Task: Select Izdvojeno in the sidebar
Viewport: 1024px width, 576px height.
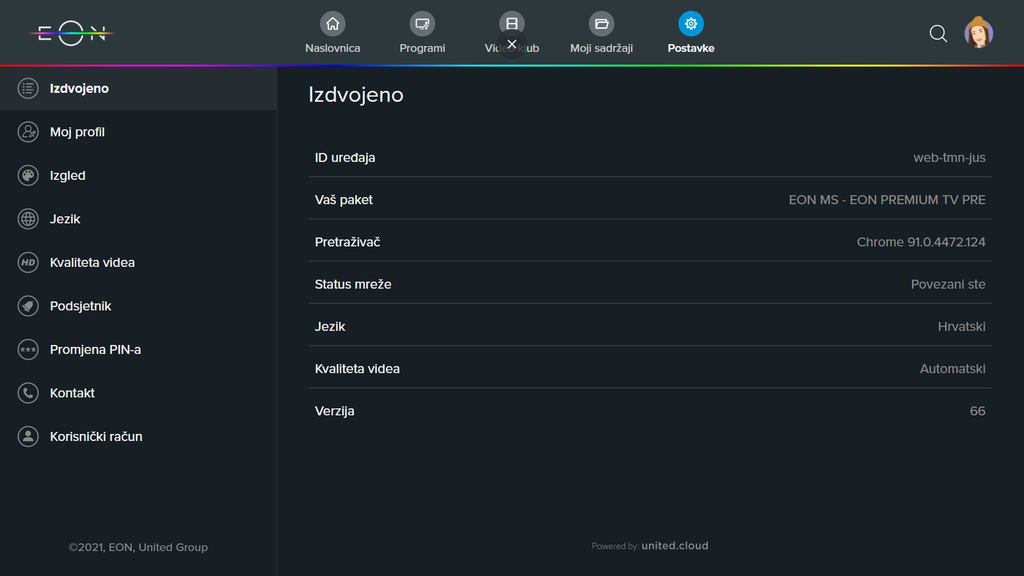Action: click(x=79, y=88)
